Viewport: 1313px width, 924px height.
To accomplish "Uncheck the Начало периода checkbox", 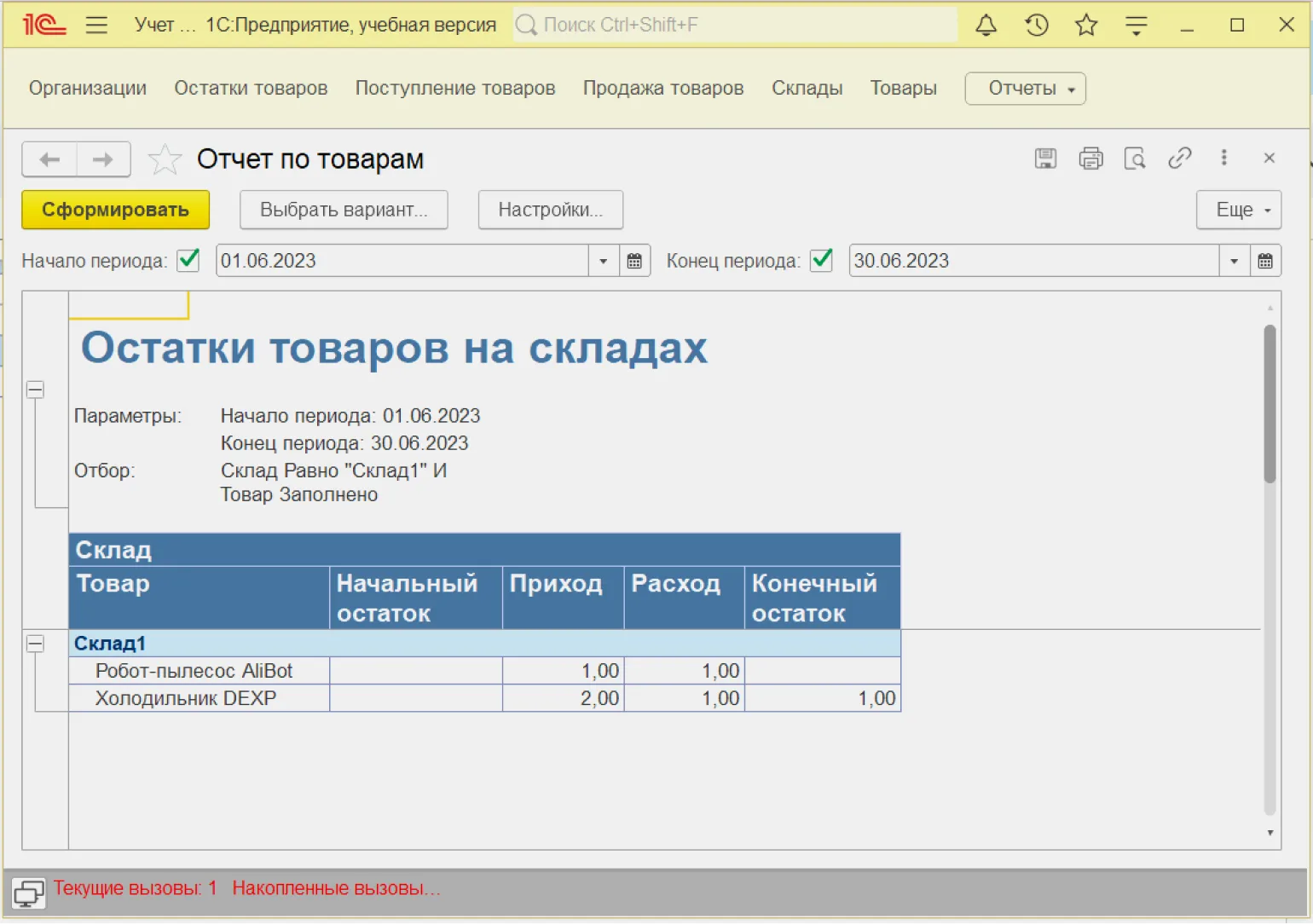I will 188,260.
